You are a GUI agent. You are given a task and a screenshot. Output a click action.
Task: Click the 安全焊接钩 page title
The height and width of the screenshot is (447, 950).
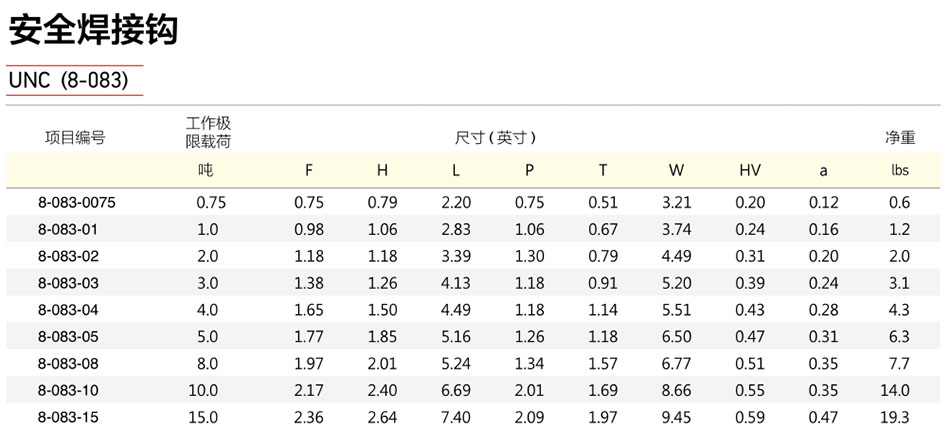pyautogui.click(x=93, y=31)
